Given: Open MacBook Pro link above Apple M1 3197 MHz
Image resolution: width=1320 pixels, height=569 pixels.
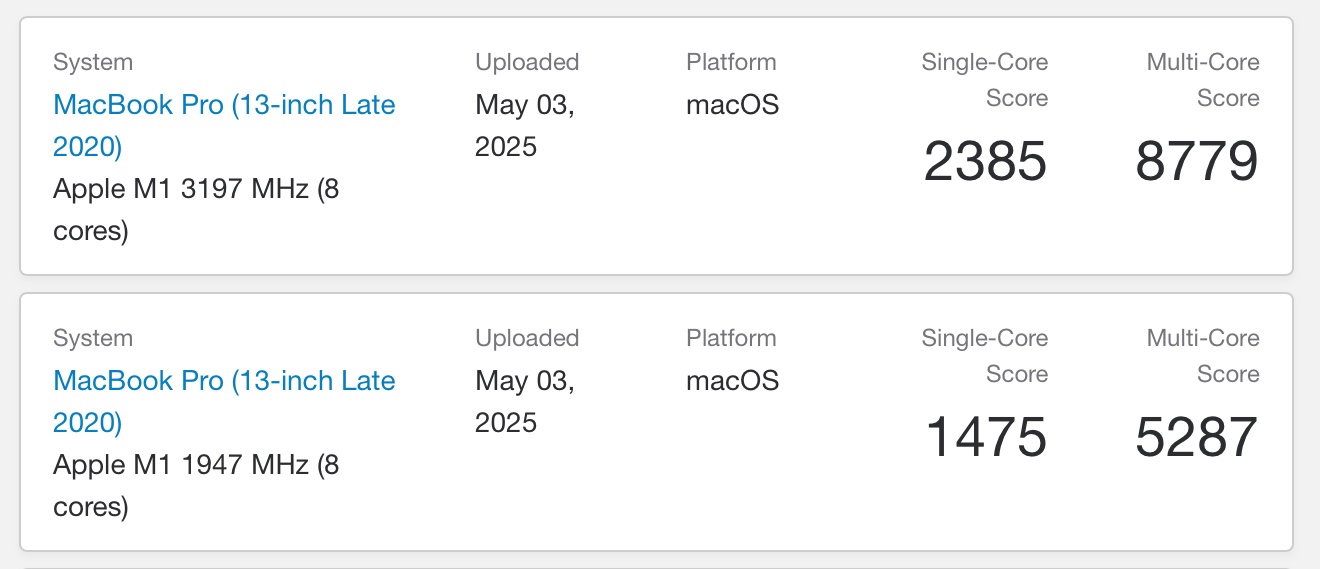Looking at the screenshot, I should 223,105.
